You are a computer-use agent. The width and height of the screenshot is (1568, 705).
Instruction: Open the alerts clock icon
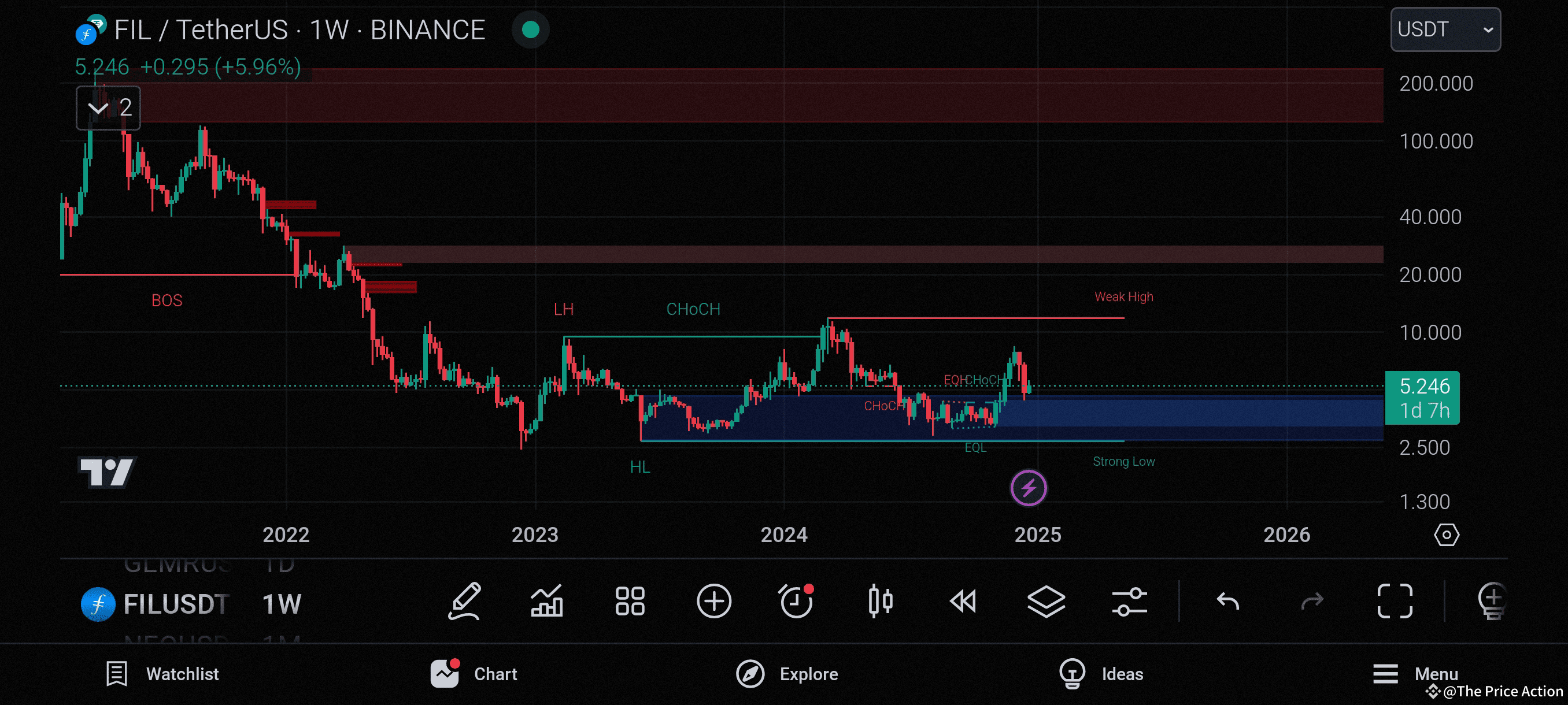click(796, 602)
